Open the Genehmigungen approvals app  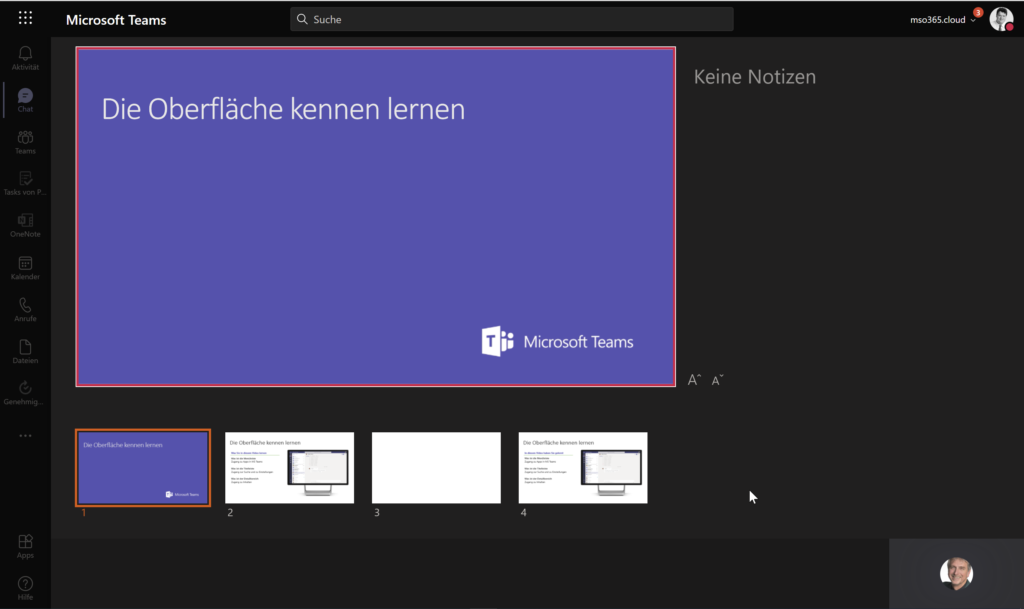tap(25, 393)
